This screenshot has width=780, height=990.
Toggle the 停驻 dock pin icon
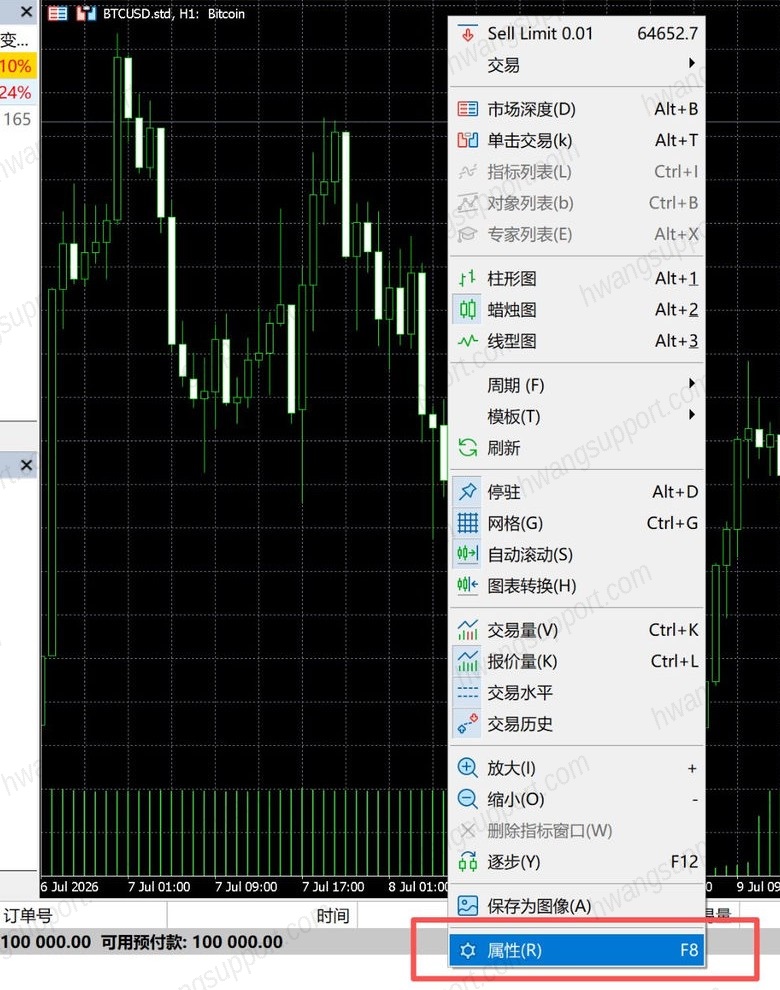(x=467, y=491)
